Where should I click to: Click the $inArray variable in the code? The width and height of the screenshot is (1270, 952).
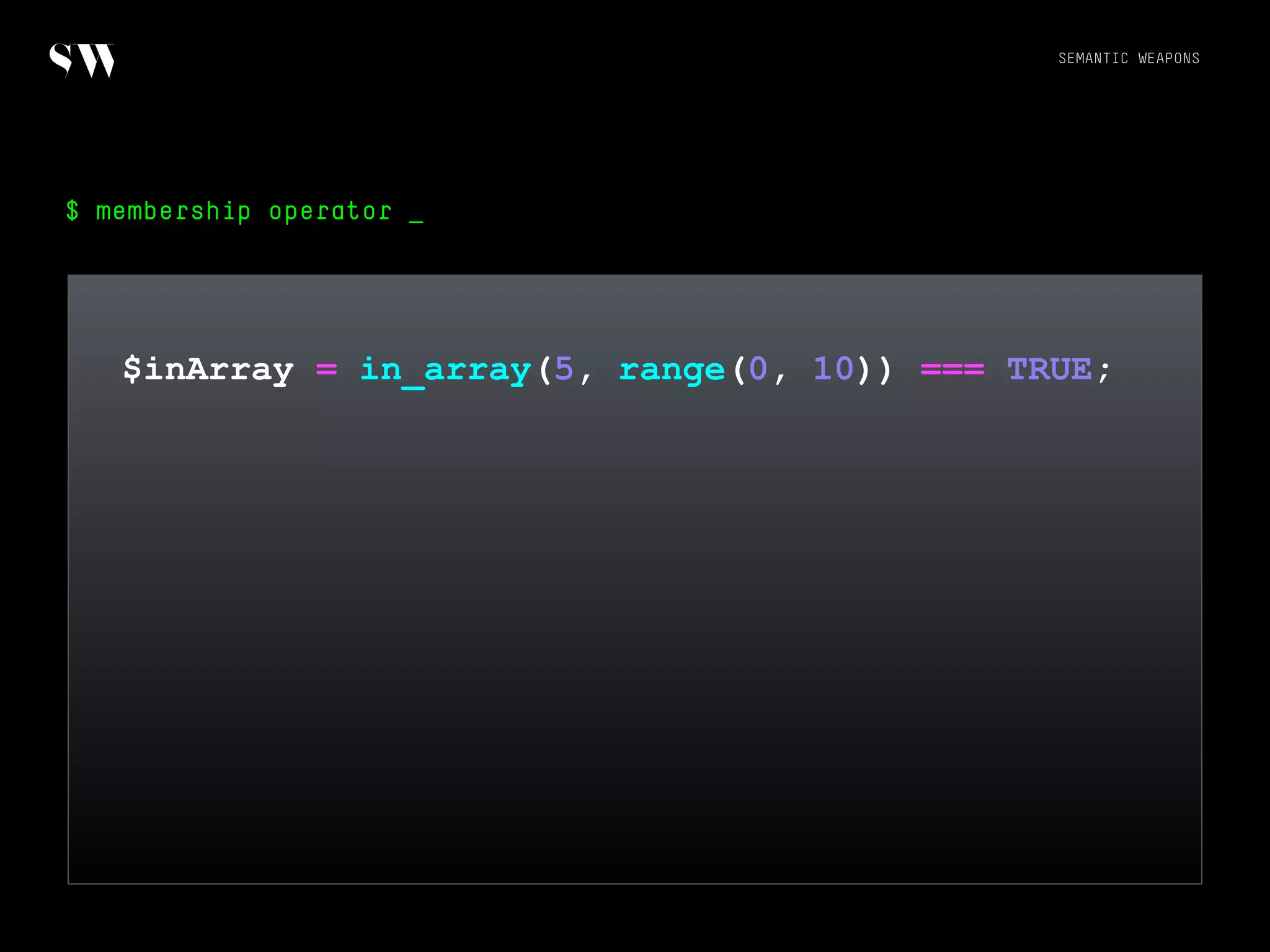pos(208,370)
